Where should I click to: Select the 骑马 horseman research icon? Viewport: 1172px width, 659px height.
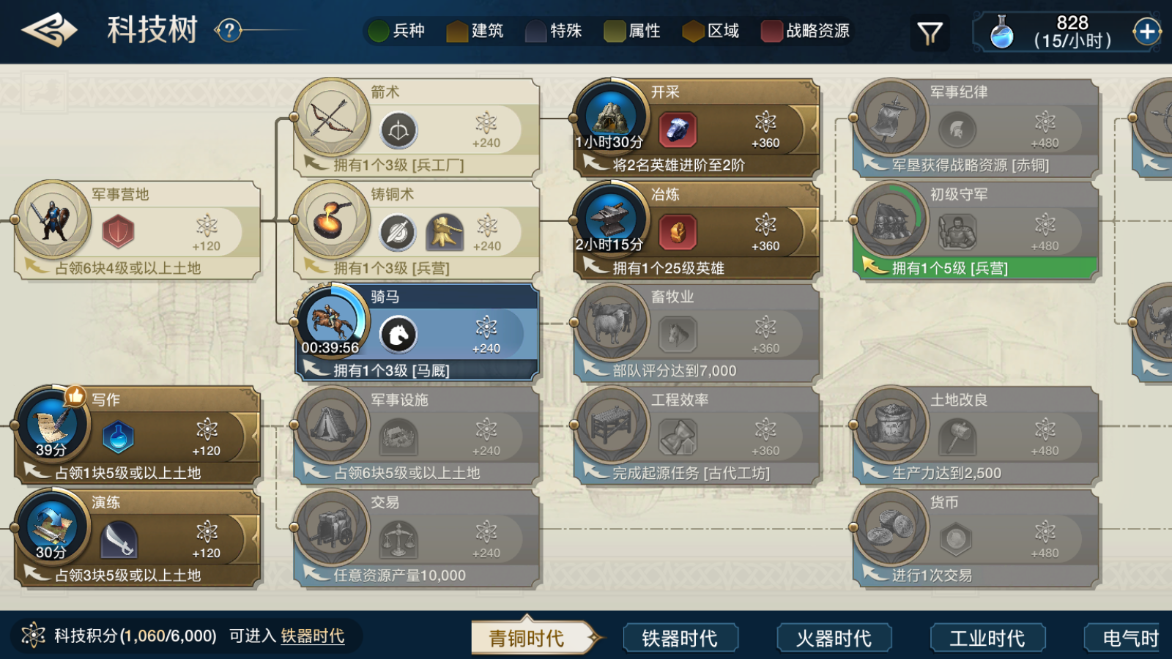pyautogui.click(x=330, y=322)
